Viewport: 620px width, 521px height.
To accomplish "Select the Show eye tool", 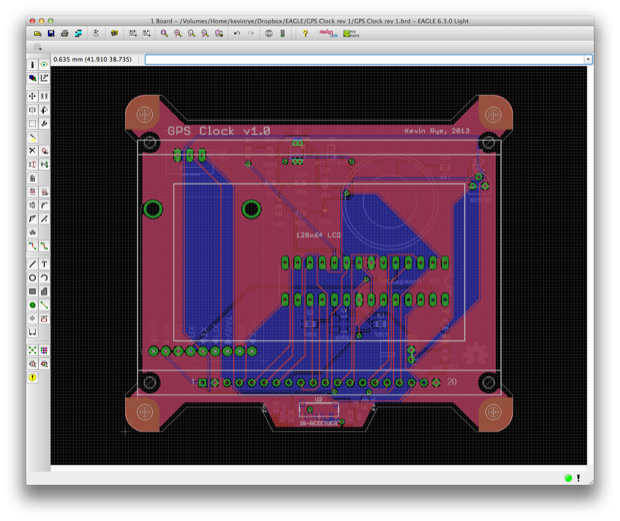I will click(x=44, y=64).
